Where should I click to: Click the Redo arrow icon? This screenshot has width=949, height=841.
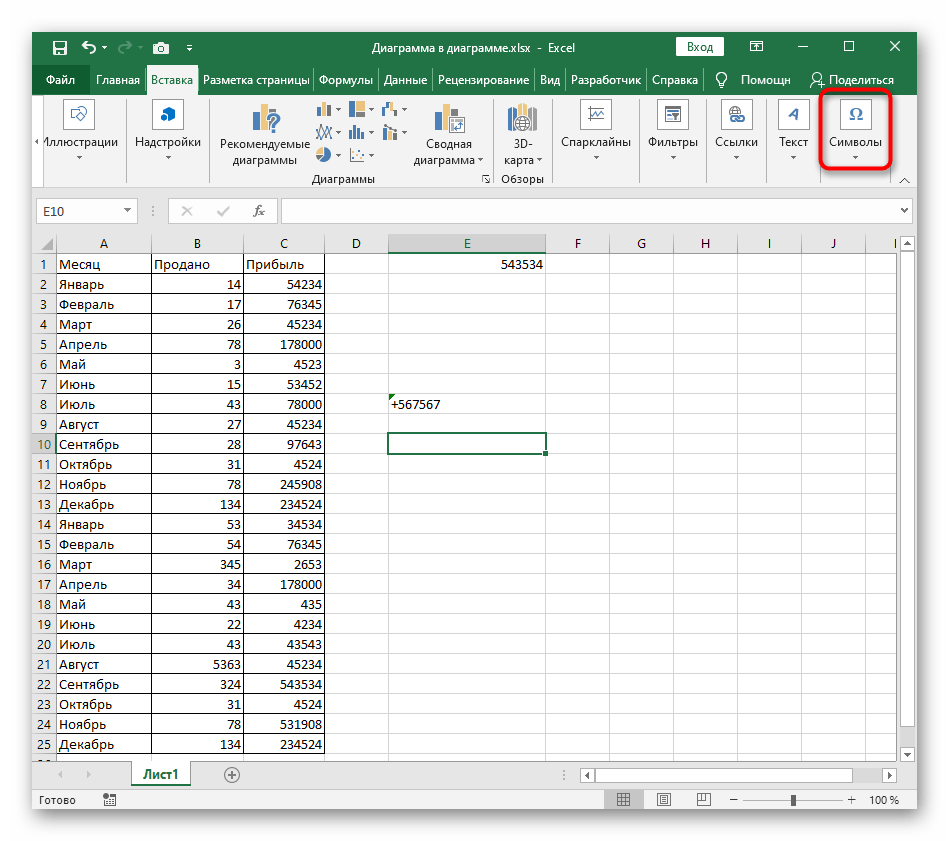pos(125,47)
